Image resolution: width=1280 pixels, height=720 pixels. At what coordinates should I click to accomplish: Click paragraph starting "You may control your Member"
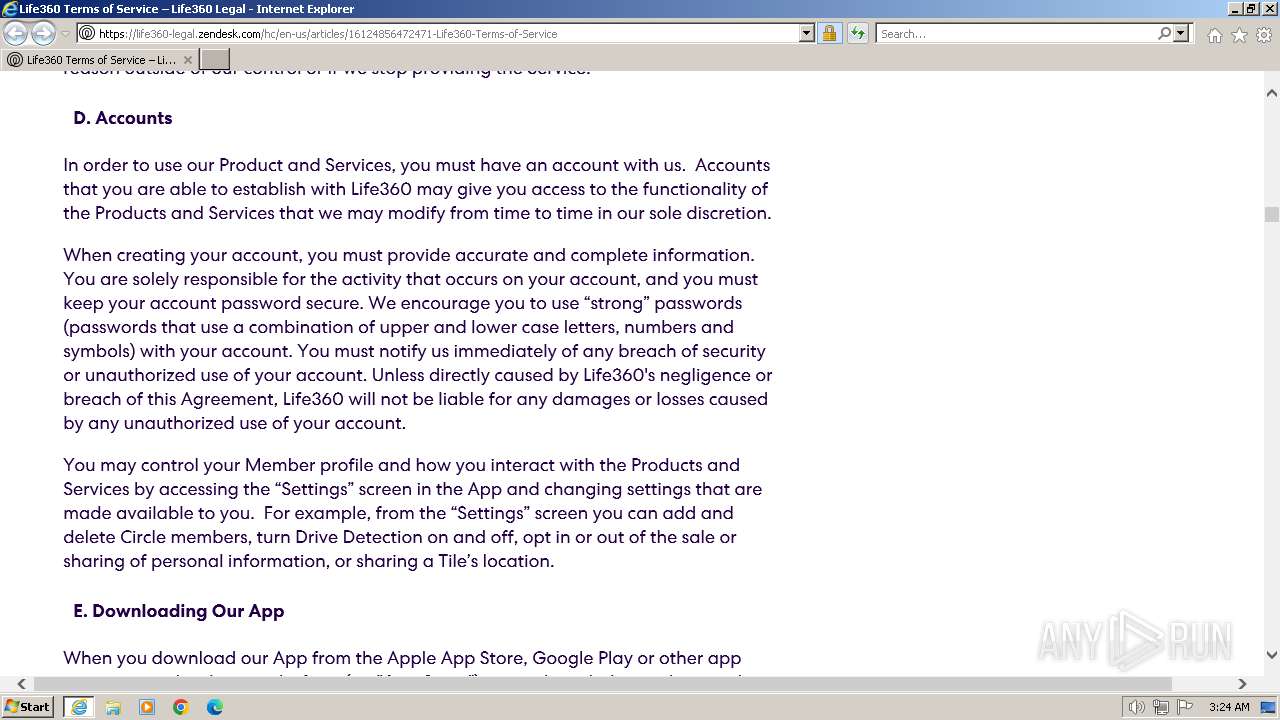click(x=413, y=513)
